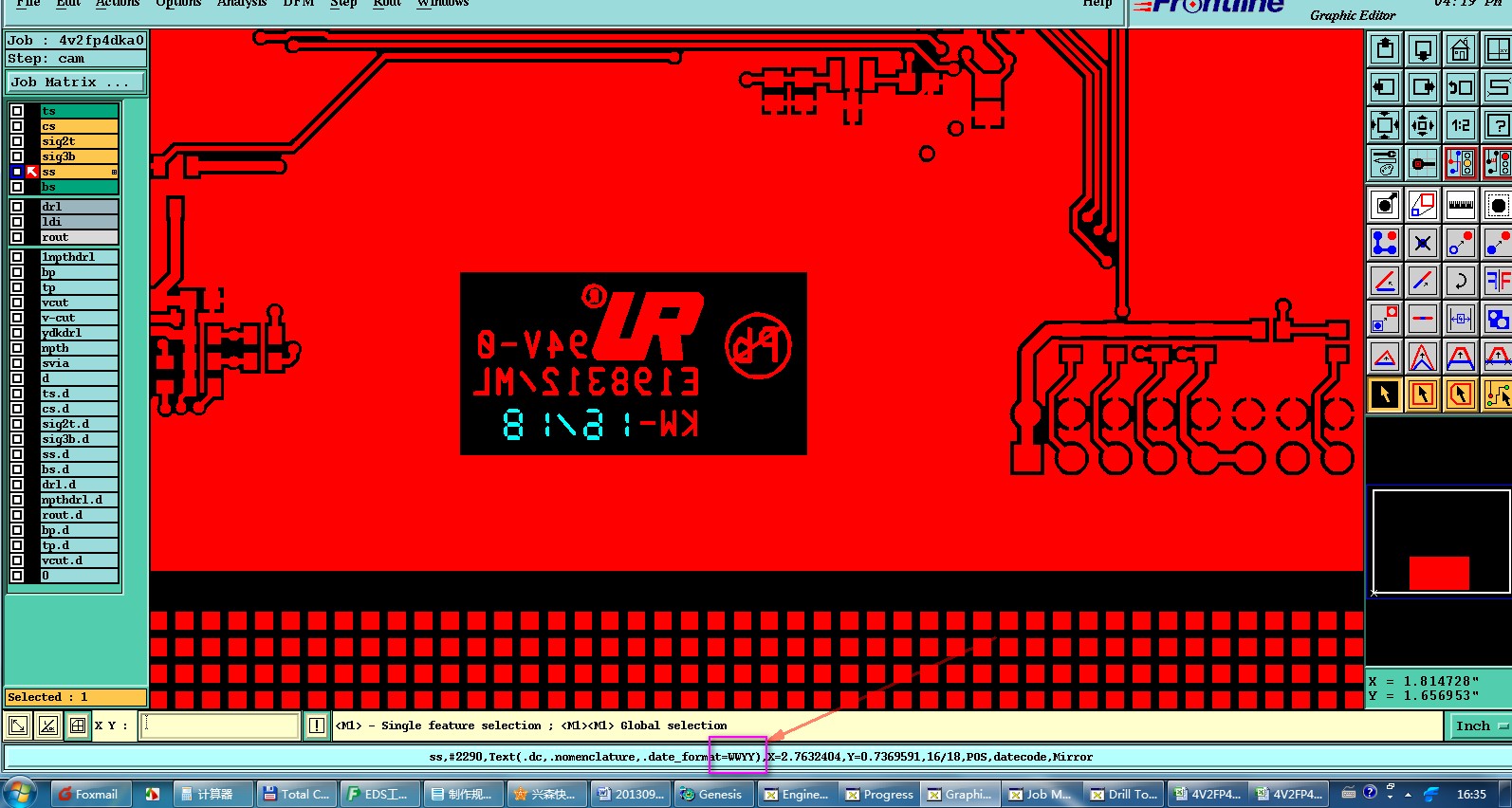Image resolution: width=1512 pixels, height=808 pixels.
Task: Open the Job Matrix ... button
Action: [76, 83]
